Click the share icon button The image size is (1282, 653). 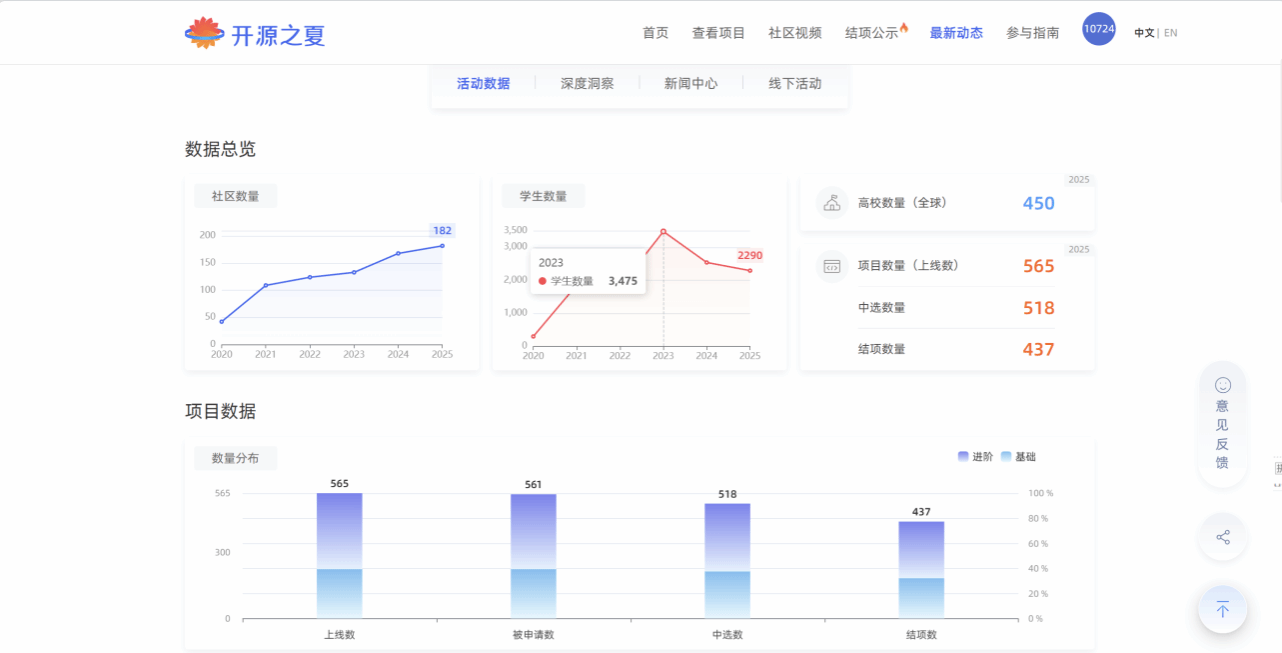(x=1222, y=537)
